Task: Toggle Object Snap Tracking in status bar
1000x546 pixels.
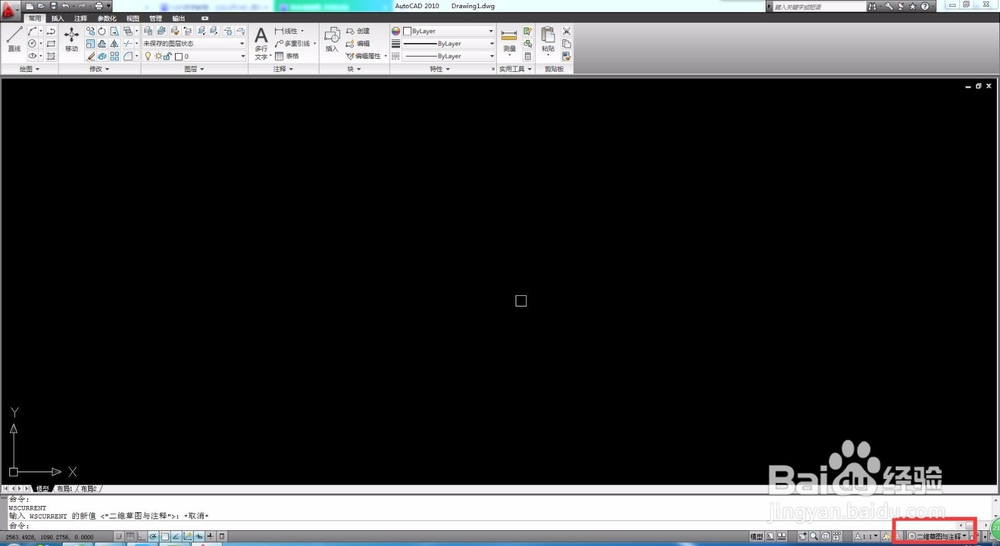Action: tap(176, 536)
